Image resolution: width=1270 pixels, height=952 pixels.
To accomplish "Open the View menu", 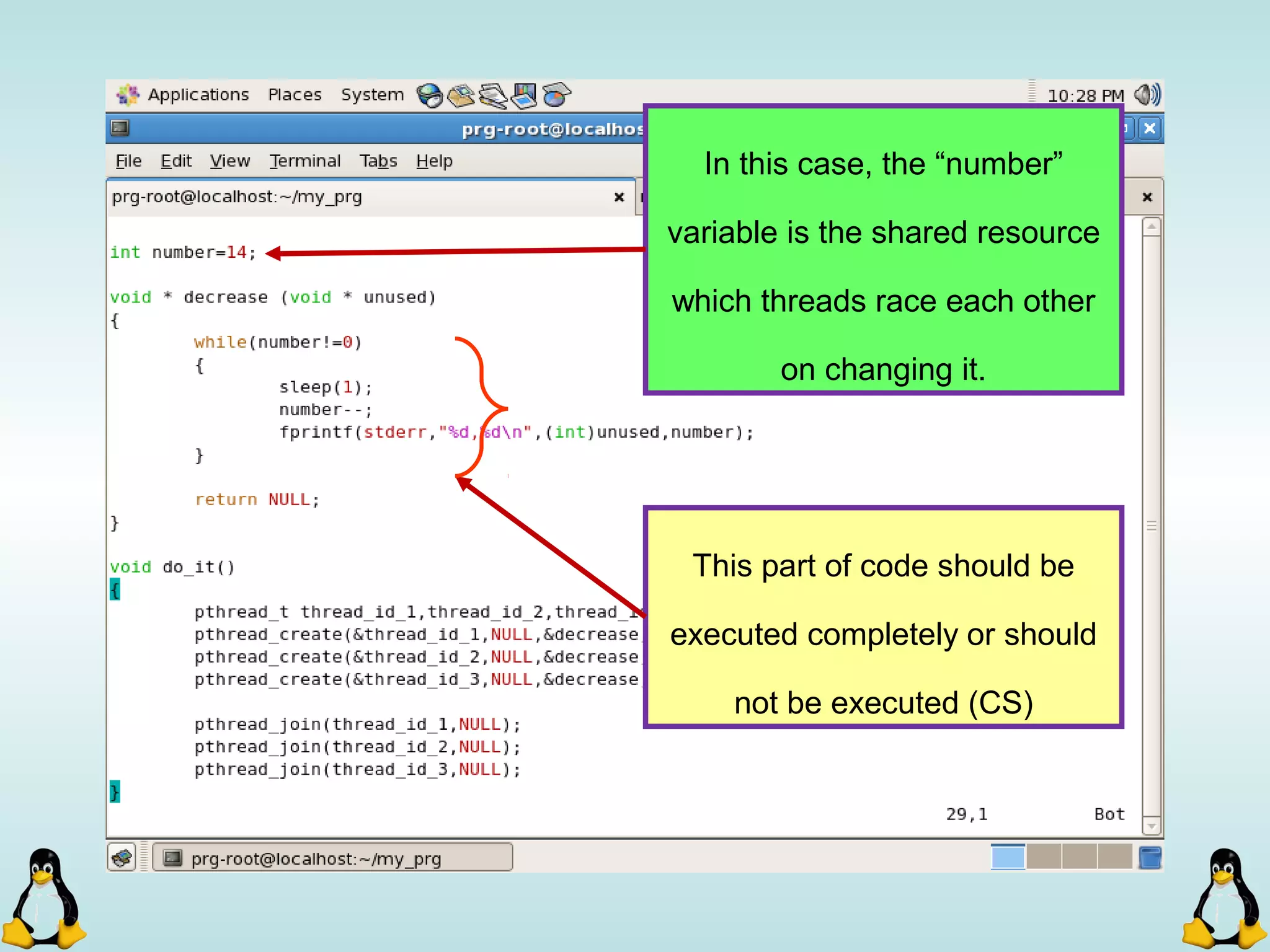I will pos(229,161).
